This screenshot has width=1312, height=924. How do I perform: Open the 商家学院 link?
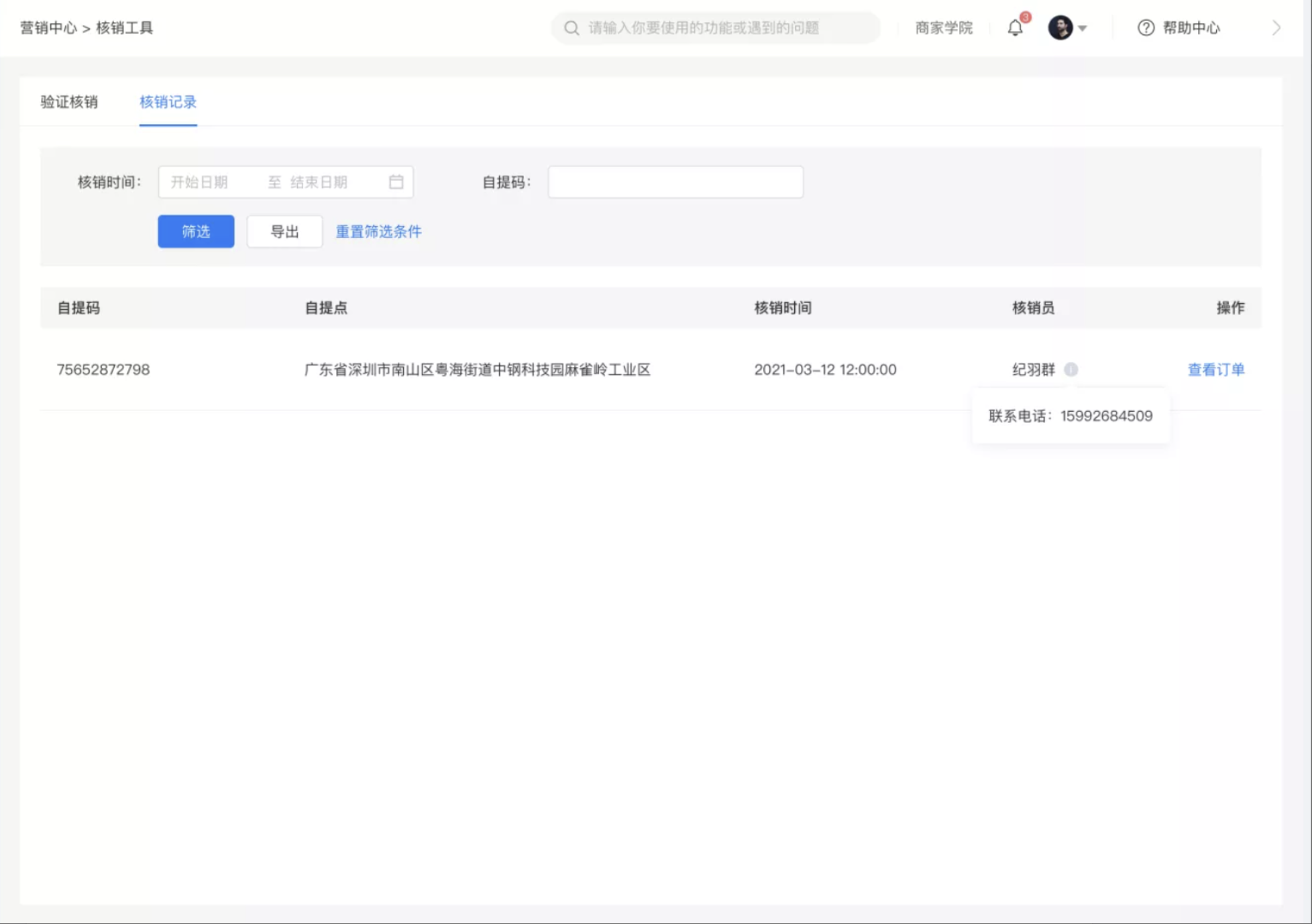point(944,28)
